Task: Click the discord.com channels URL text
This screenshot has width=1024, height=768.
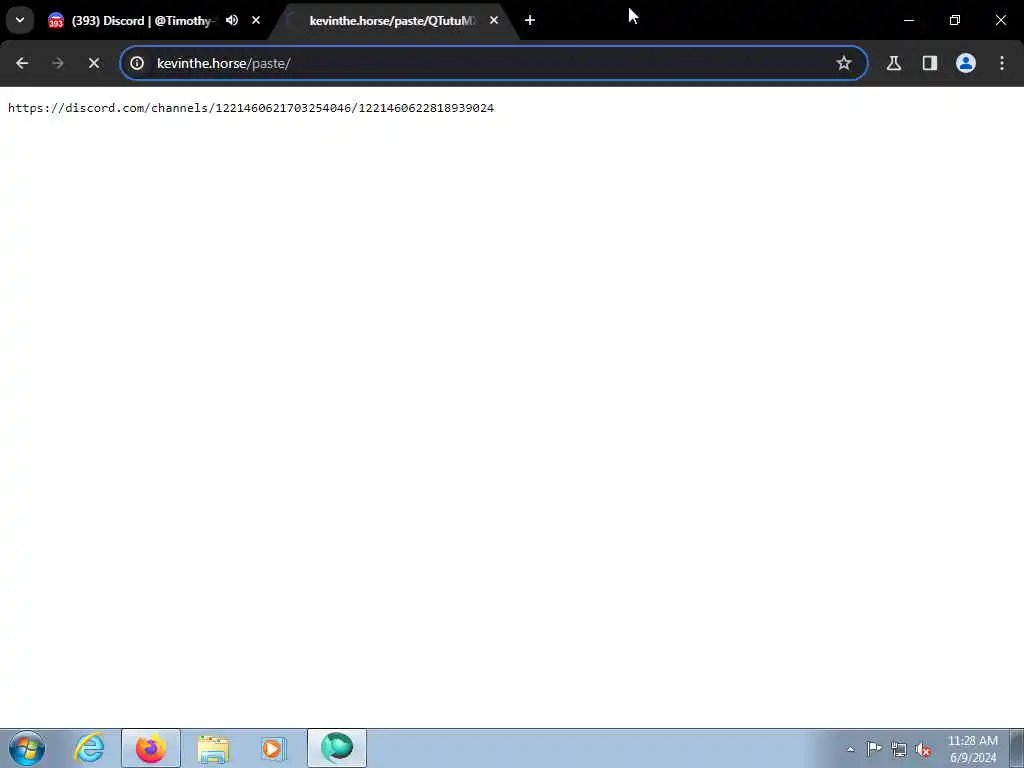Action: point(251,108)
